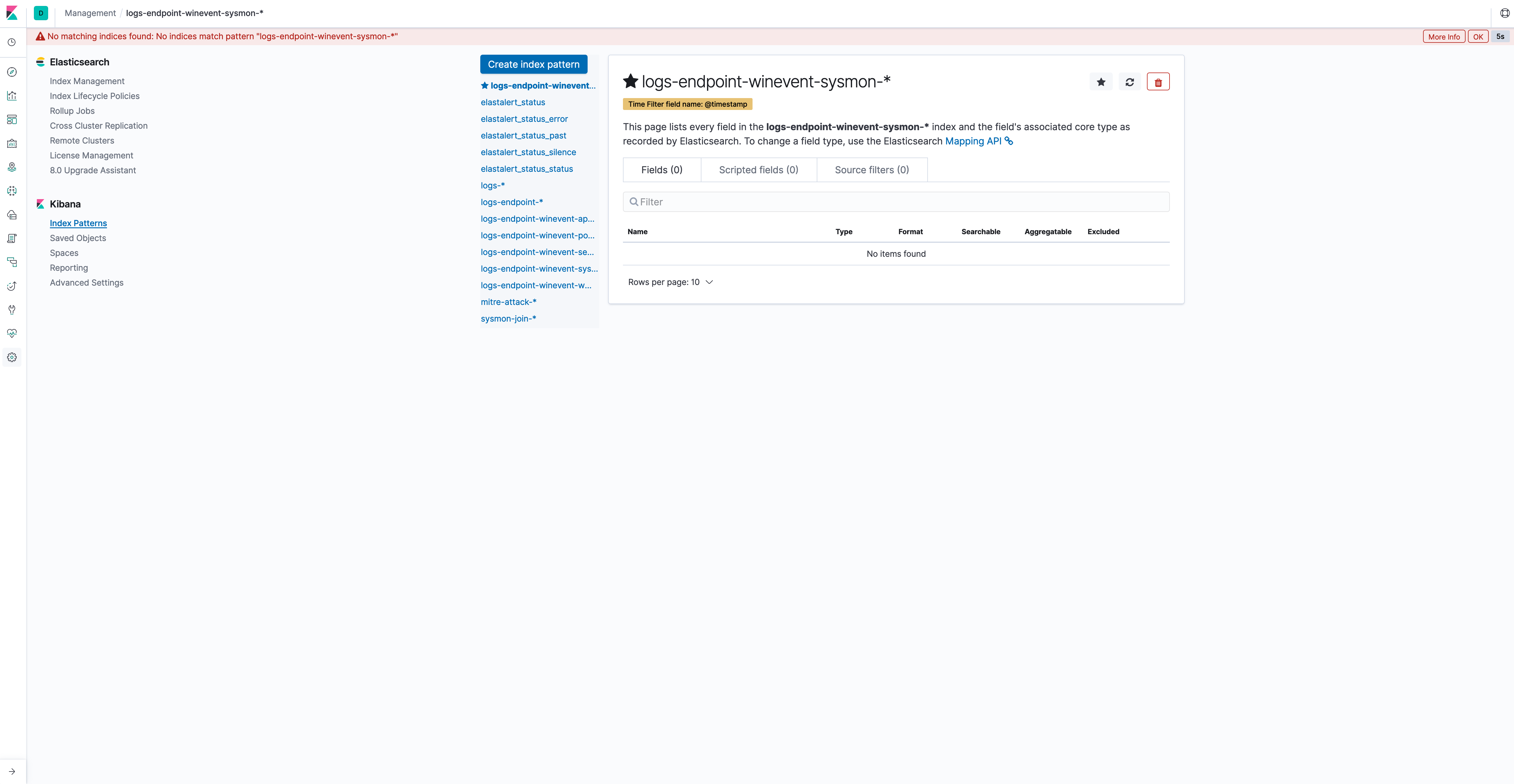Select mitre-attack-* index pattern
The image size is (1514, 784).
coord(509,302)
